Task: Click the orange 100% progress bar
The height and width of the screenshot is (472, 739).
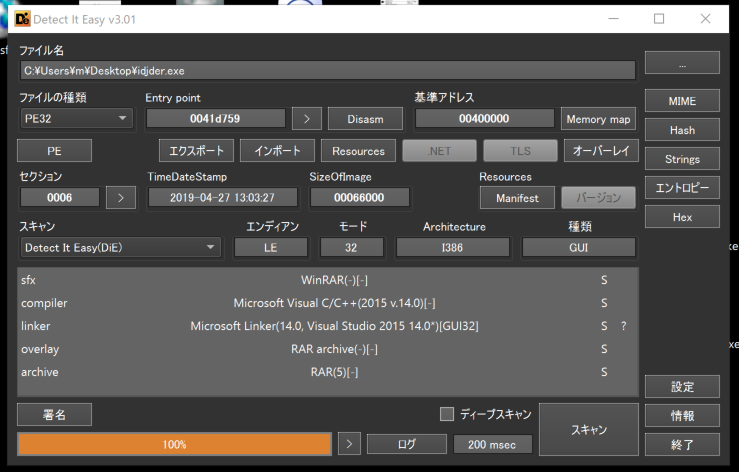Action: click(x=174, y=444)
